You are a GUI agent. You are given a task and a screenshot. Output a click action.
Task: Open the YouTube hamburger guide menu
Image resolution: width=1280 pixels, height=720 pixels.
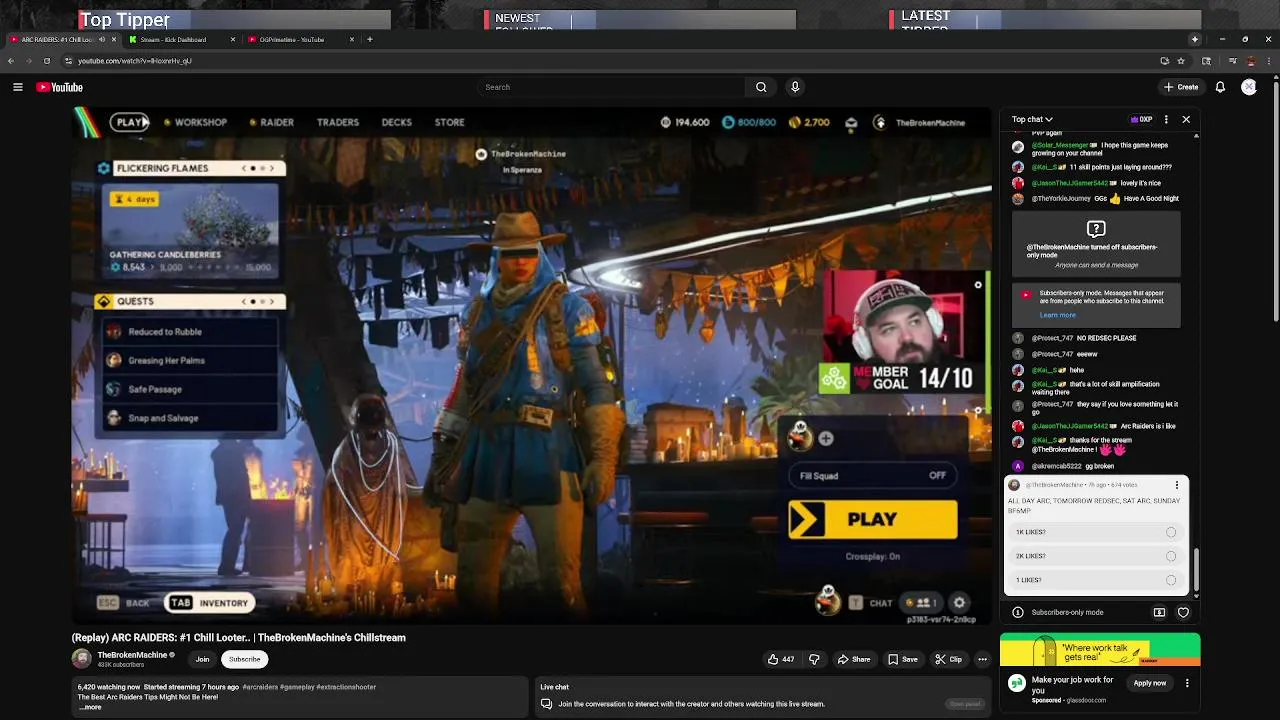(x=17, y=87)
